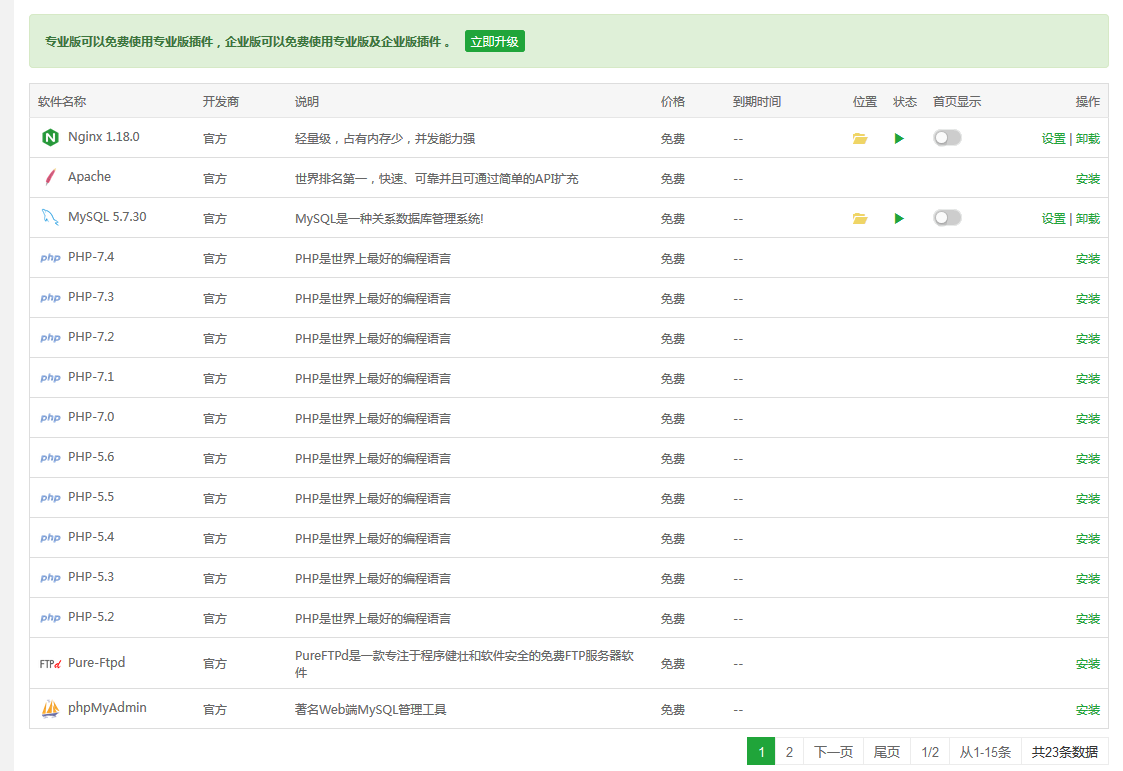Click the MySQL dolphin icon

point(50,218)
